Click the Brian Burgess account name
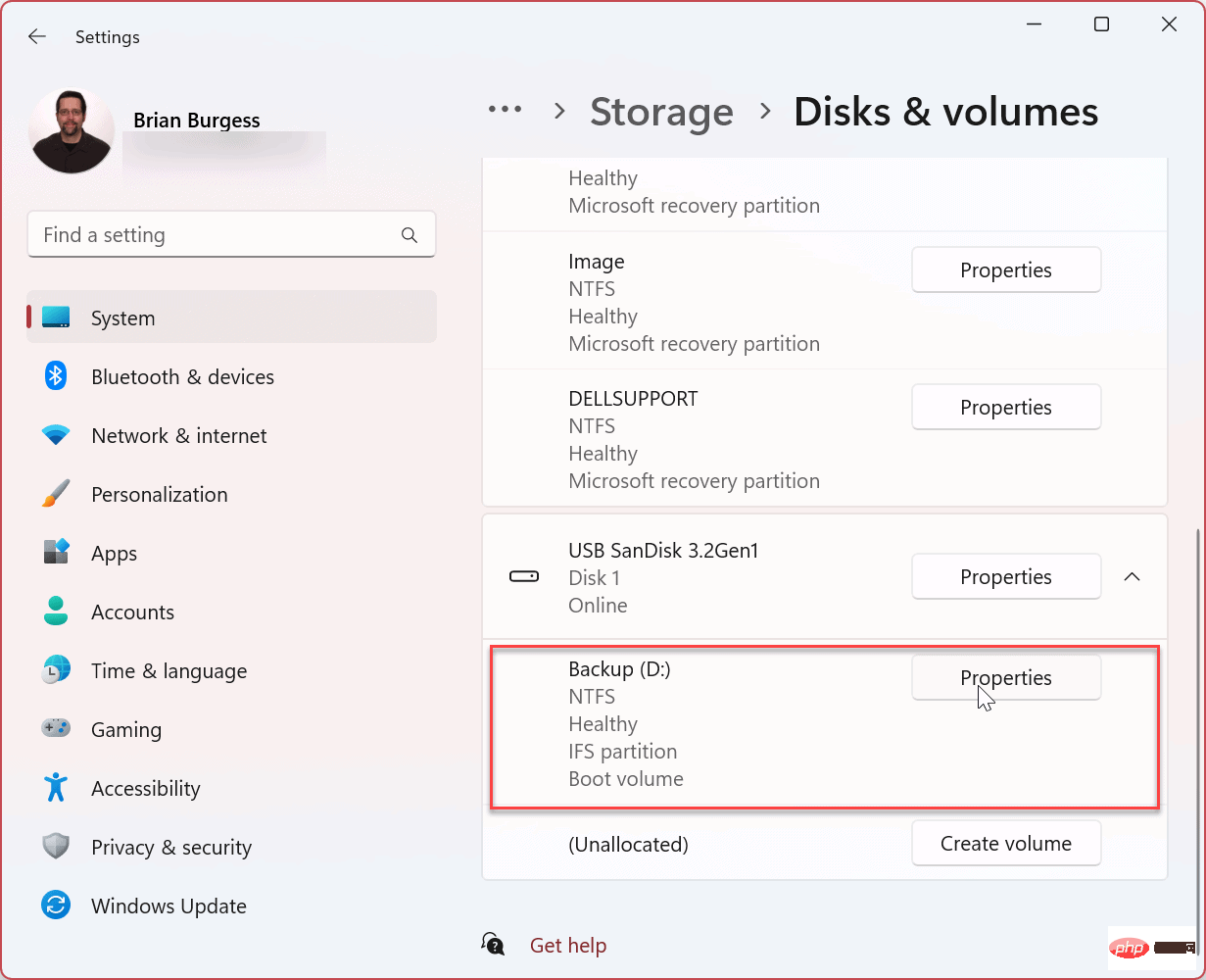1206x980 pixels. click(x=197, y=121)
